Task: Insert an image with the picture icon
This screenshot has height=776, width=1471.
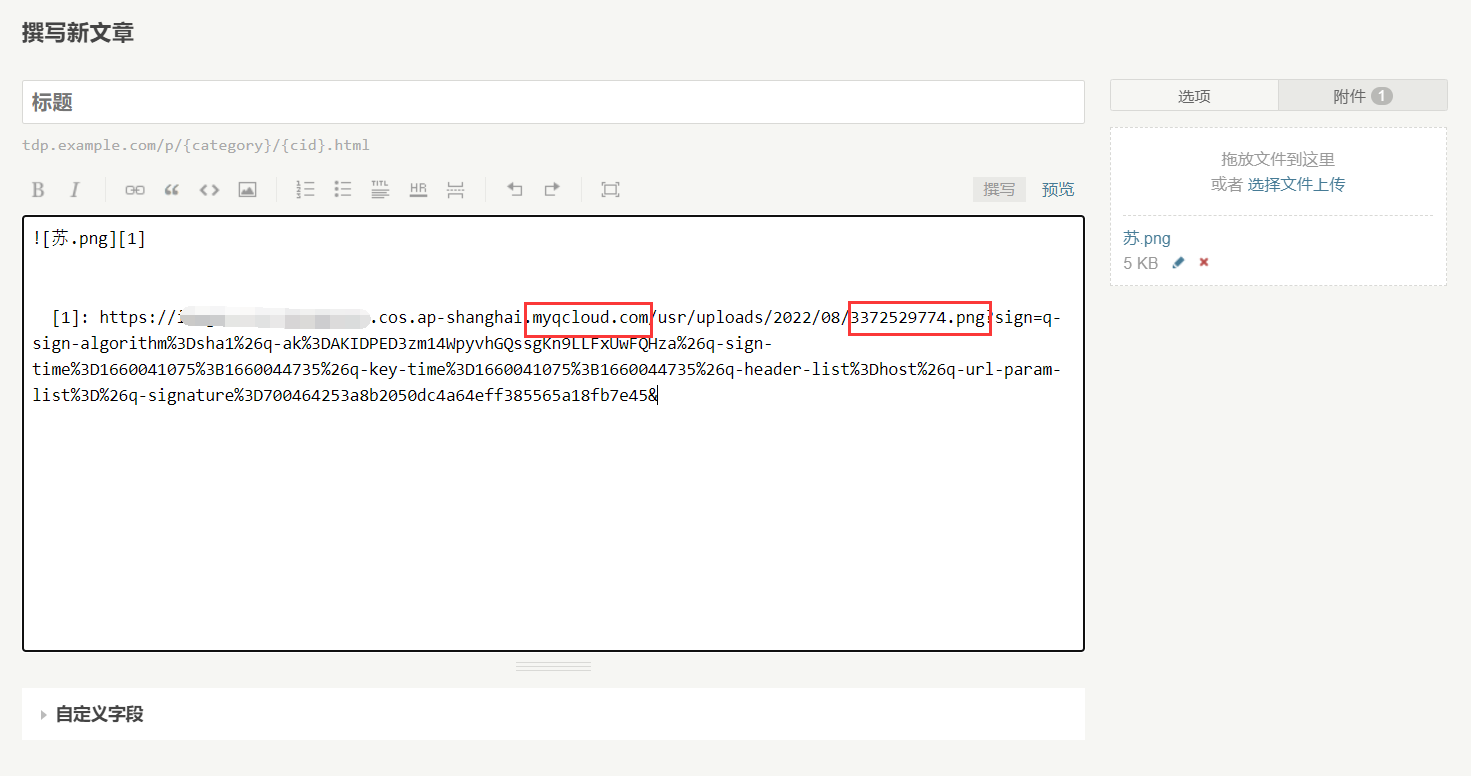Action: coord(247,189)
